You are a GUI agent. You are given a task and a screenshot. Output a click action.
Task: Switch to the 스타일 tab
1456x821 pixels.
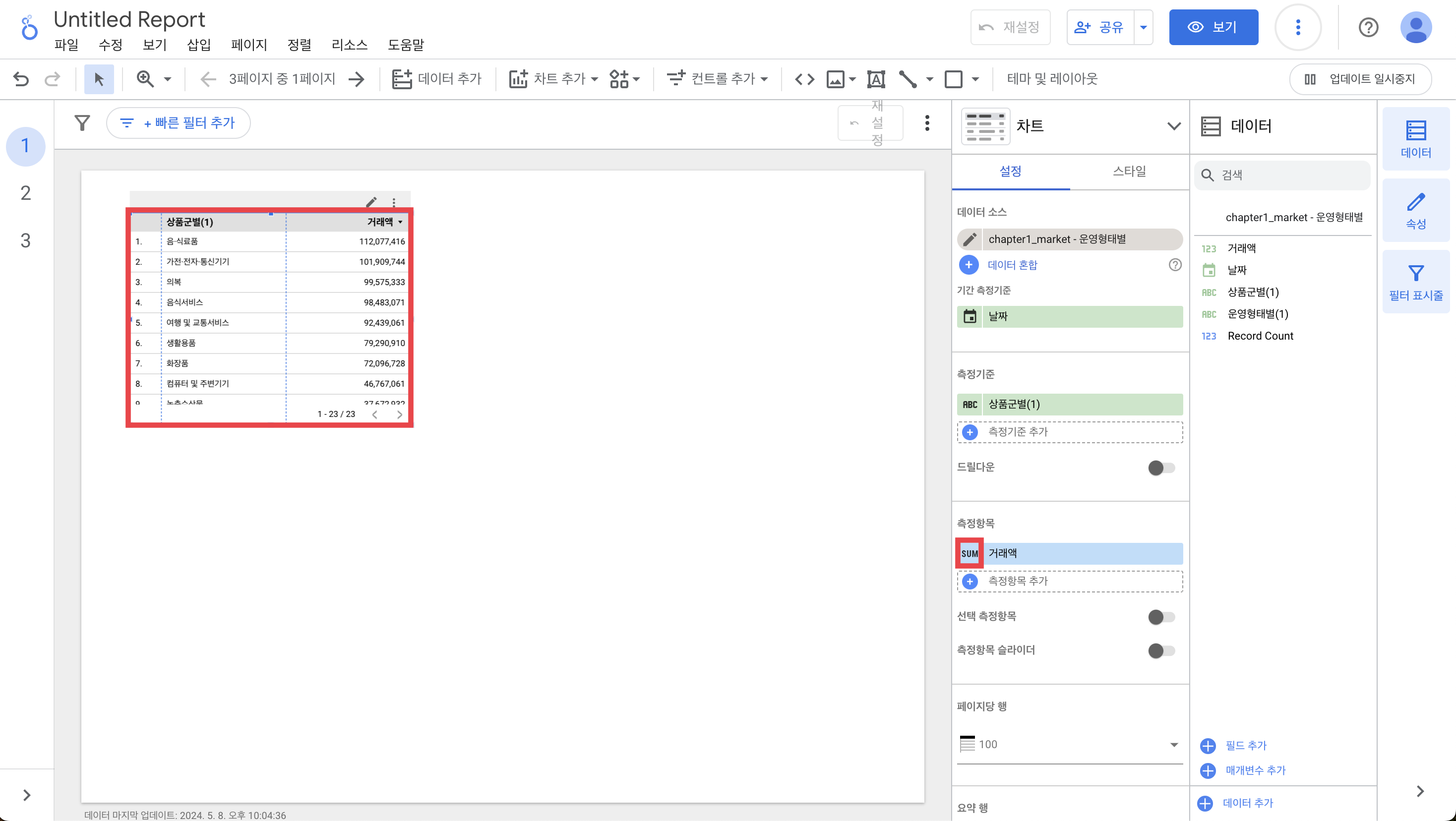(x=1129, y=171)
